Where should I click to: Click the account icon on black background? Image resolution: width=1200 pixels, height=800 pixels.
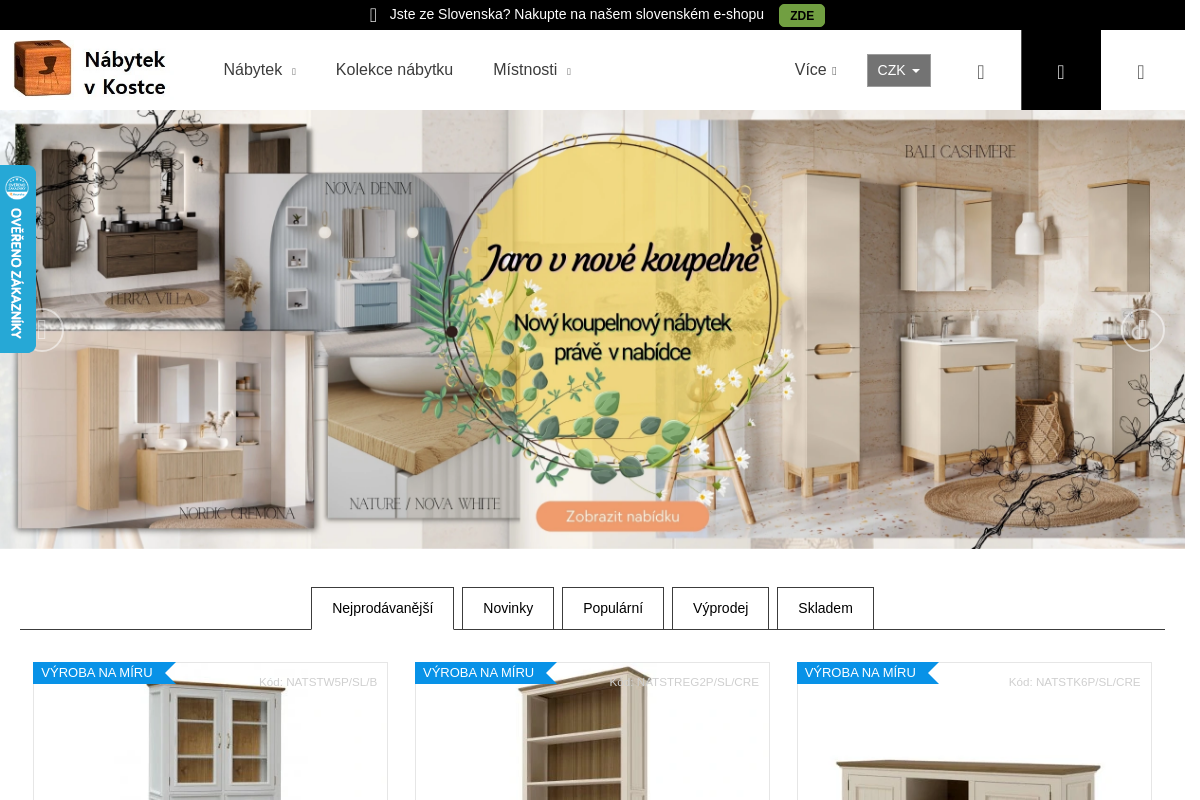click(x=1060, y=71)
